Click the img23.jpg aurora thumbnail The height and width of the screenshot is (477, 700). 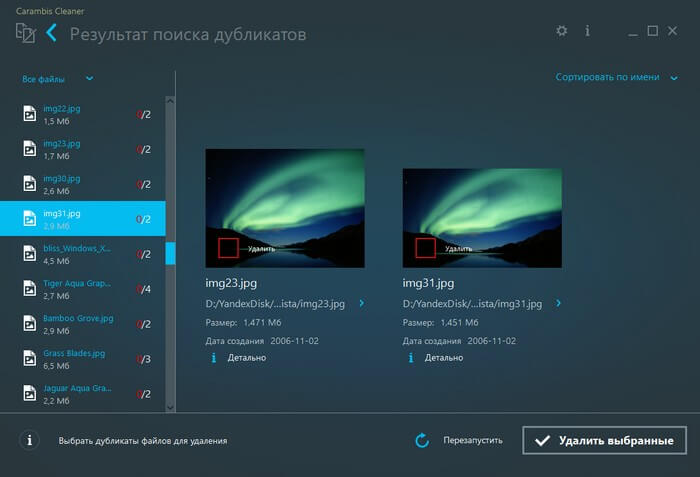pyautogui.click(x=285, y=208)
